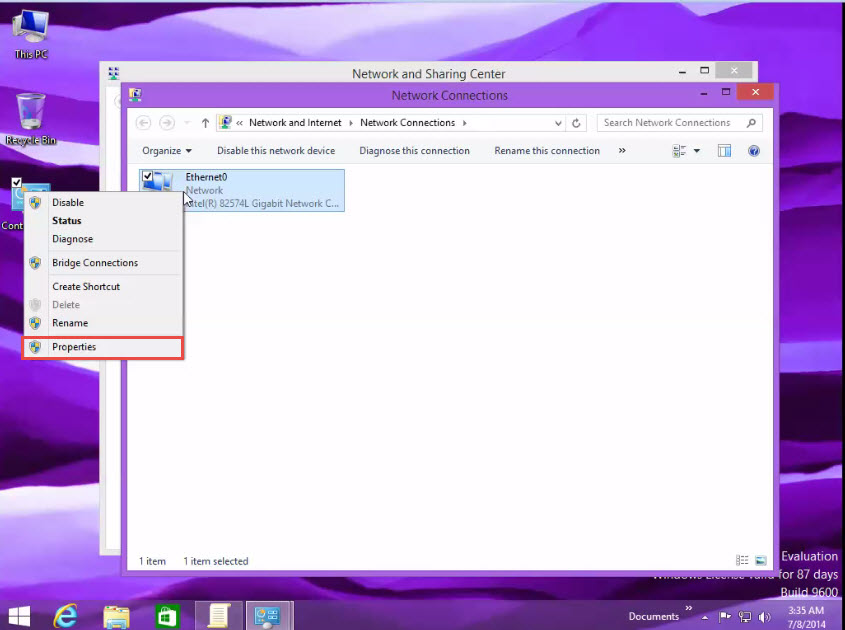
Task: Open the change view dropdown arrow
Action: click(696, 151)
